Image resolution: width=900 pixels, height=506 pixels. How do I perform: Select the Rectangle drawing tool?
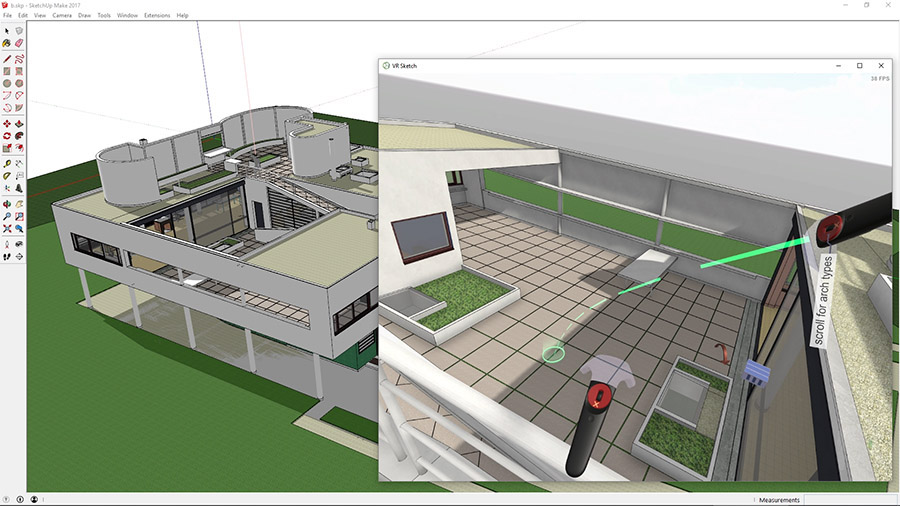(7, 71)
